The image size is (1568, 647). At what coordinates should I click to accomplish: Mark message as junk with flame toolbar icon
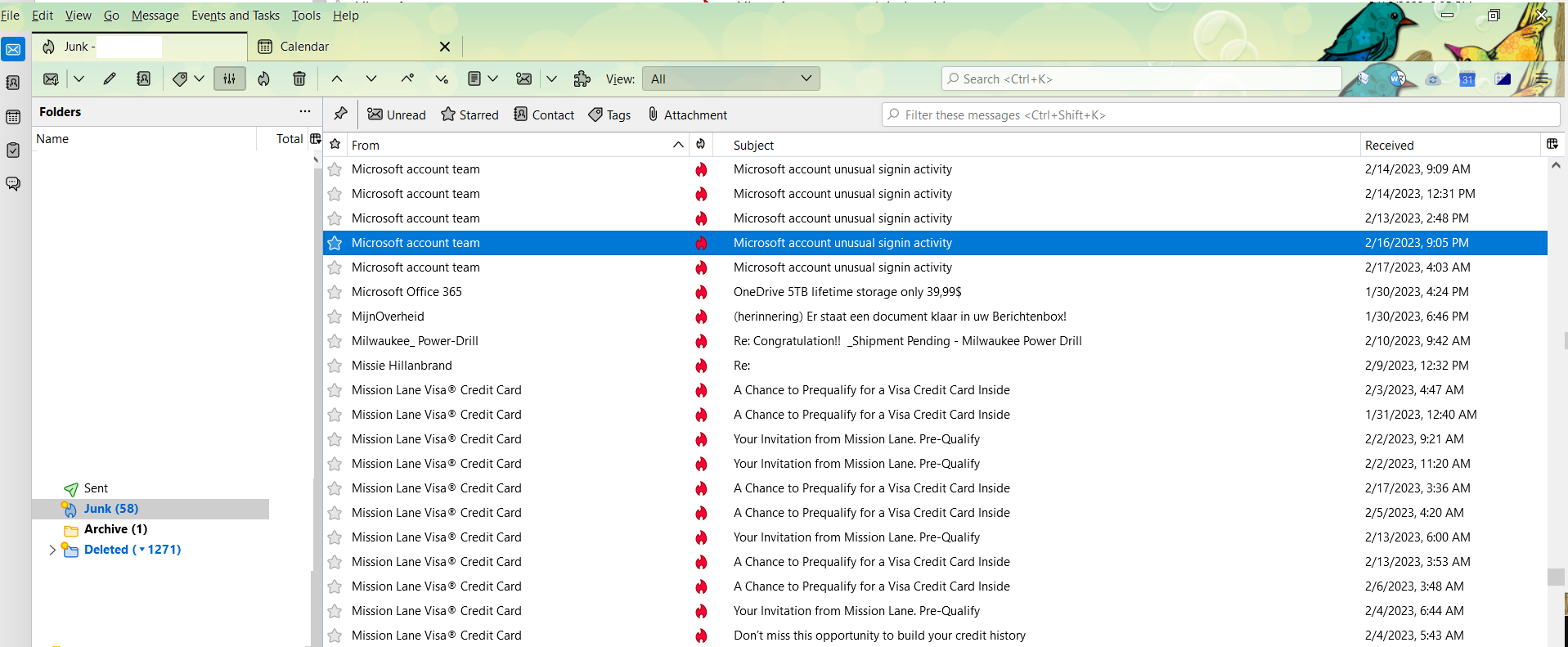click(x=263, y=79)
